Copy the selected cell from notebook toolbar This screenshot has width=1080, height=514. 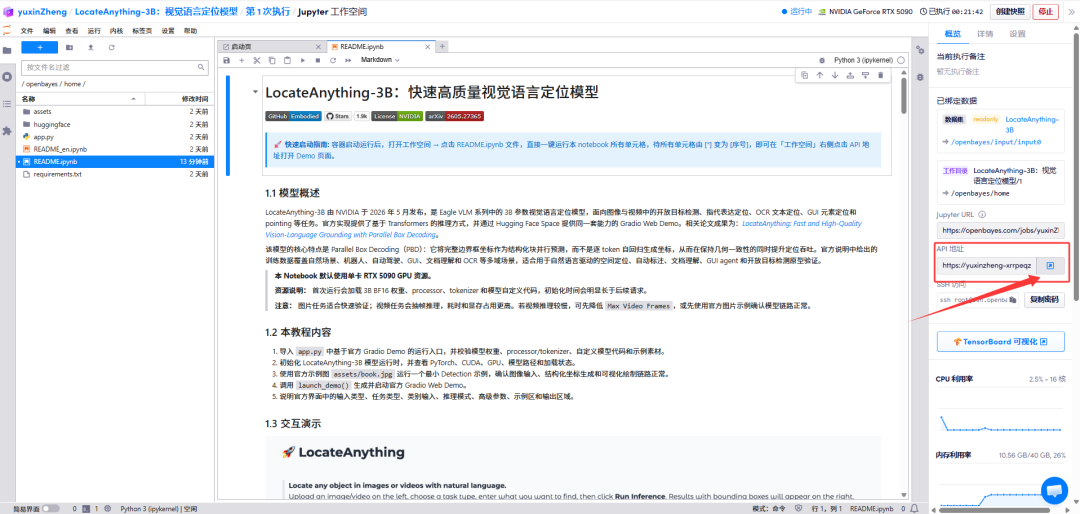point(272,61)
